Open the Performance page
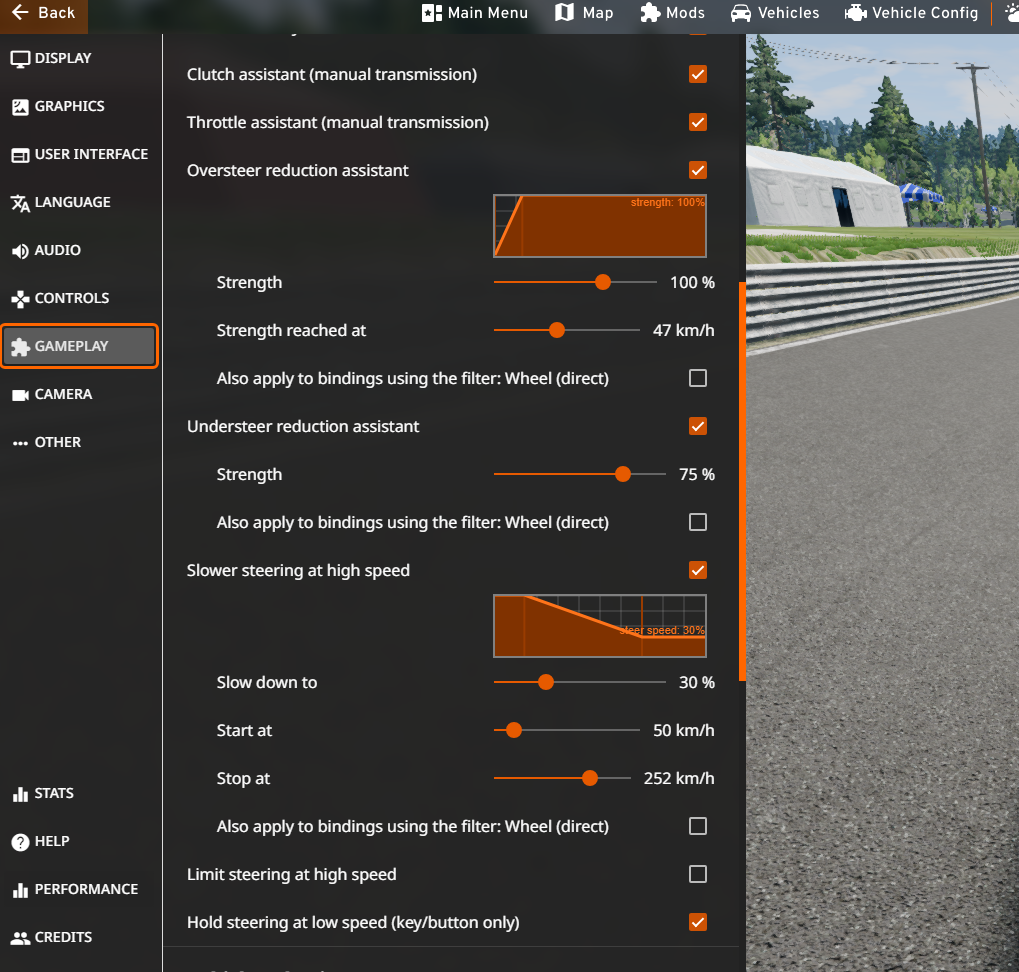The image size is (1019, 972). [79, 890]
